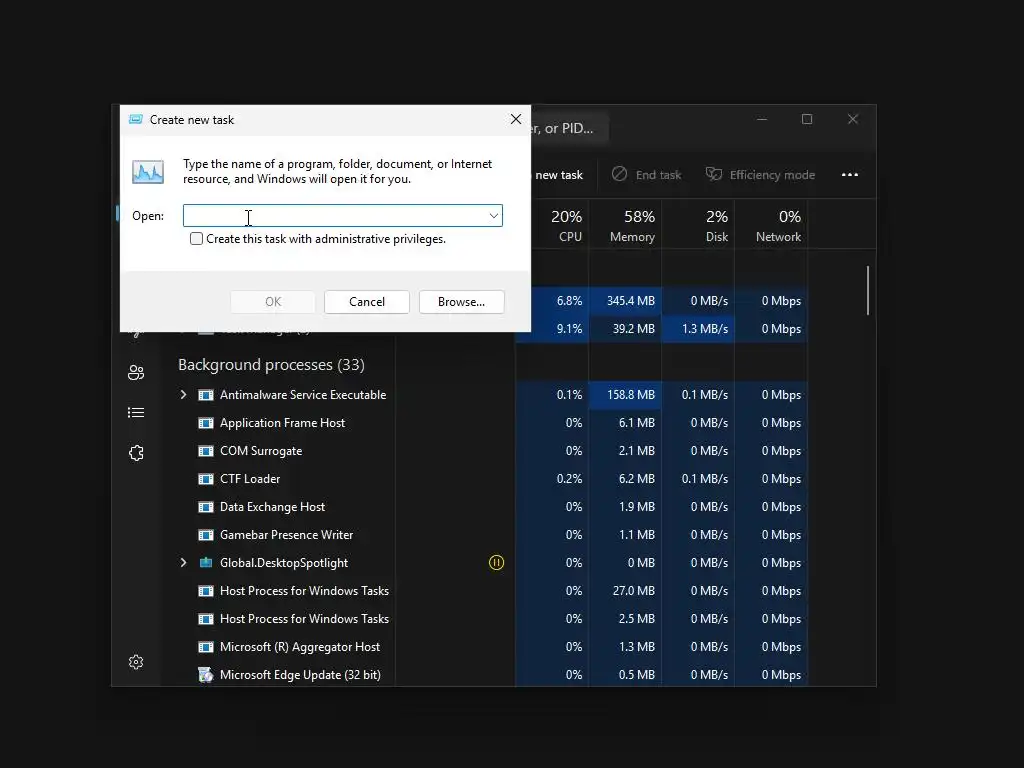1024x768 pixels.
Task: Click the CTF Loader process name
Action: (x=250, y=479)
